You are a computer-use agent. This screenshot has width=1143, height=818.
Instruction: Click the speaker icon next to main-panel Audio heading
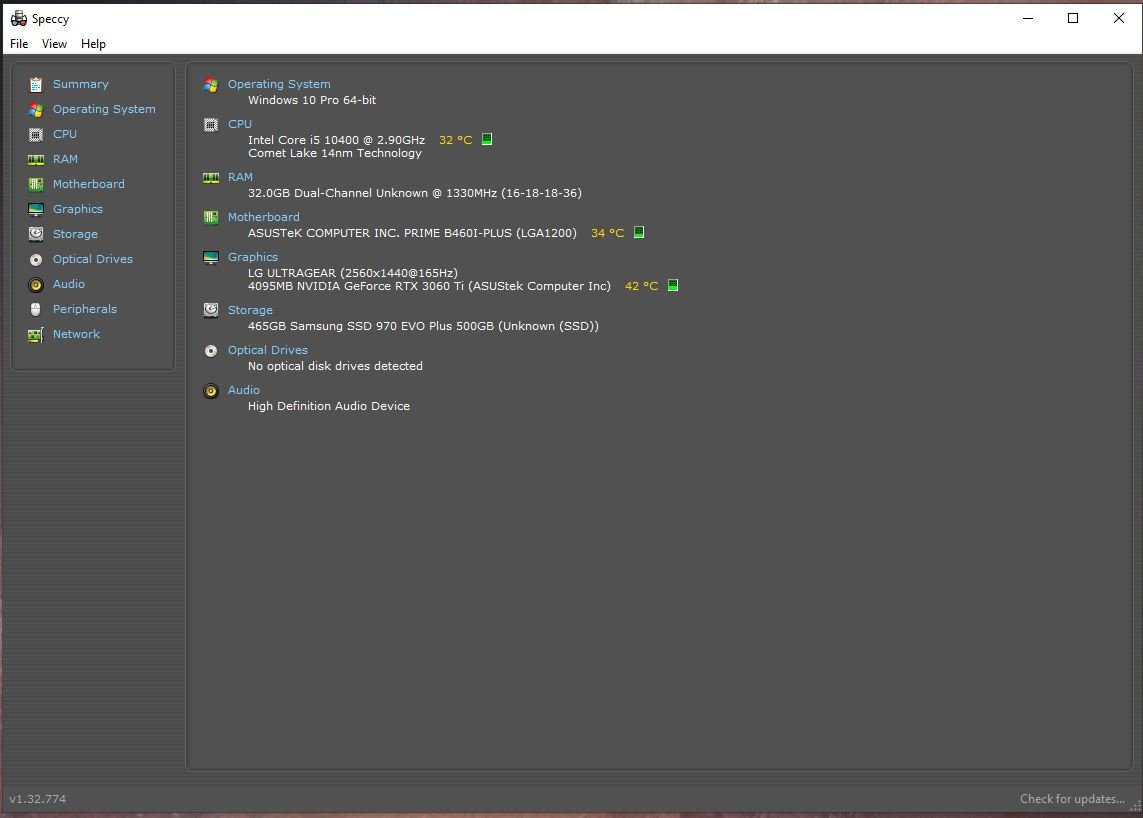click(211, 391)
